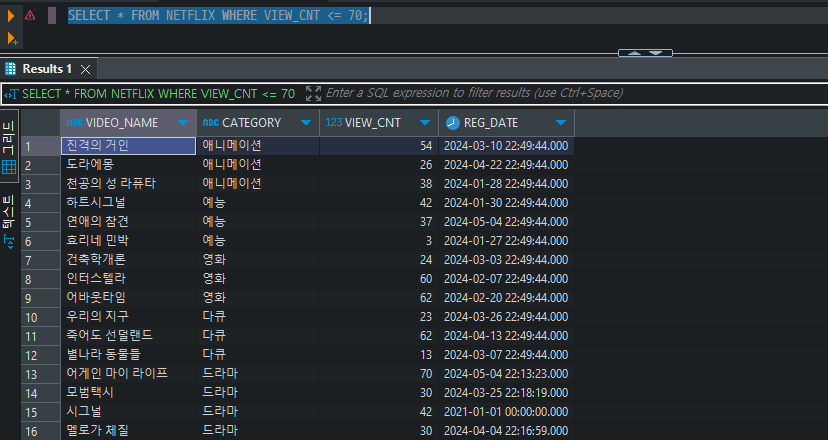Click the date 2021-01-01 00:00:00.000
Screen dimensions: 828x440
pos(507,412)
